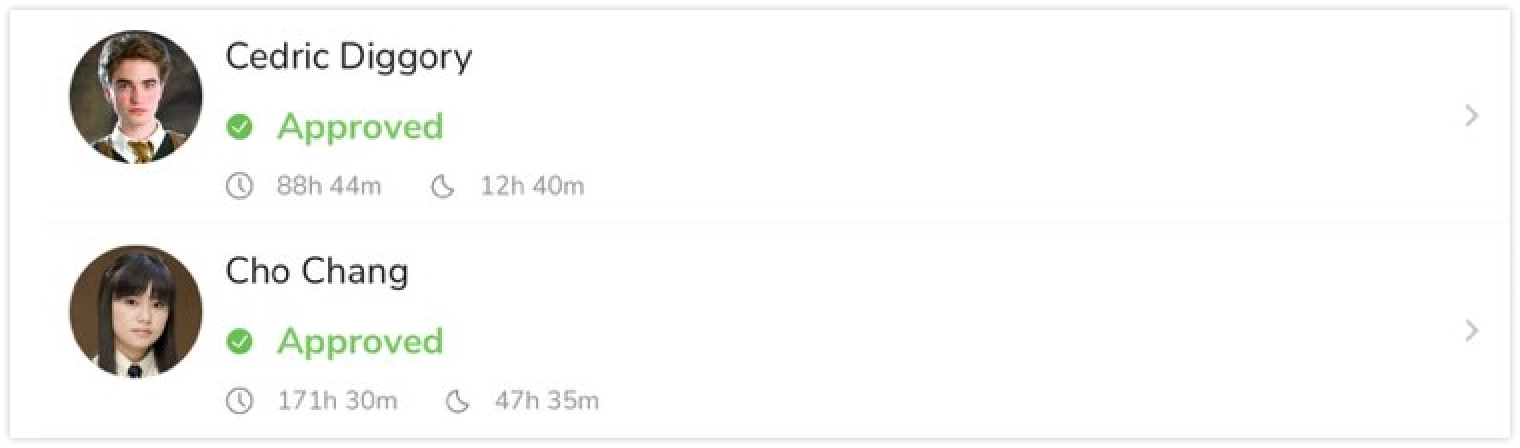Image resolution: width=1520 pixels, height=448 pixels.
Task: Click the green approved checkmark for Cho Chang
Action: click(239, 342)
